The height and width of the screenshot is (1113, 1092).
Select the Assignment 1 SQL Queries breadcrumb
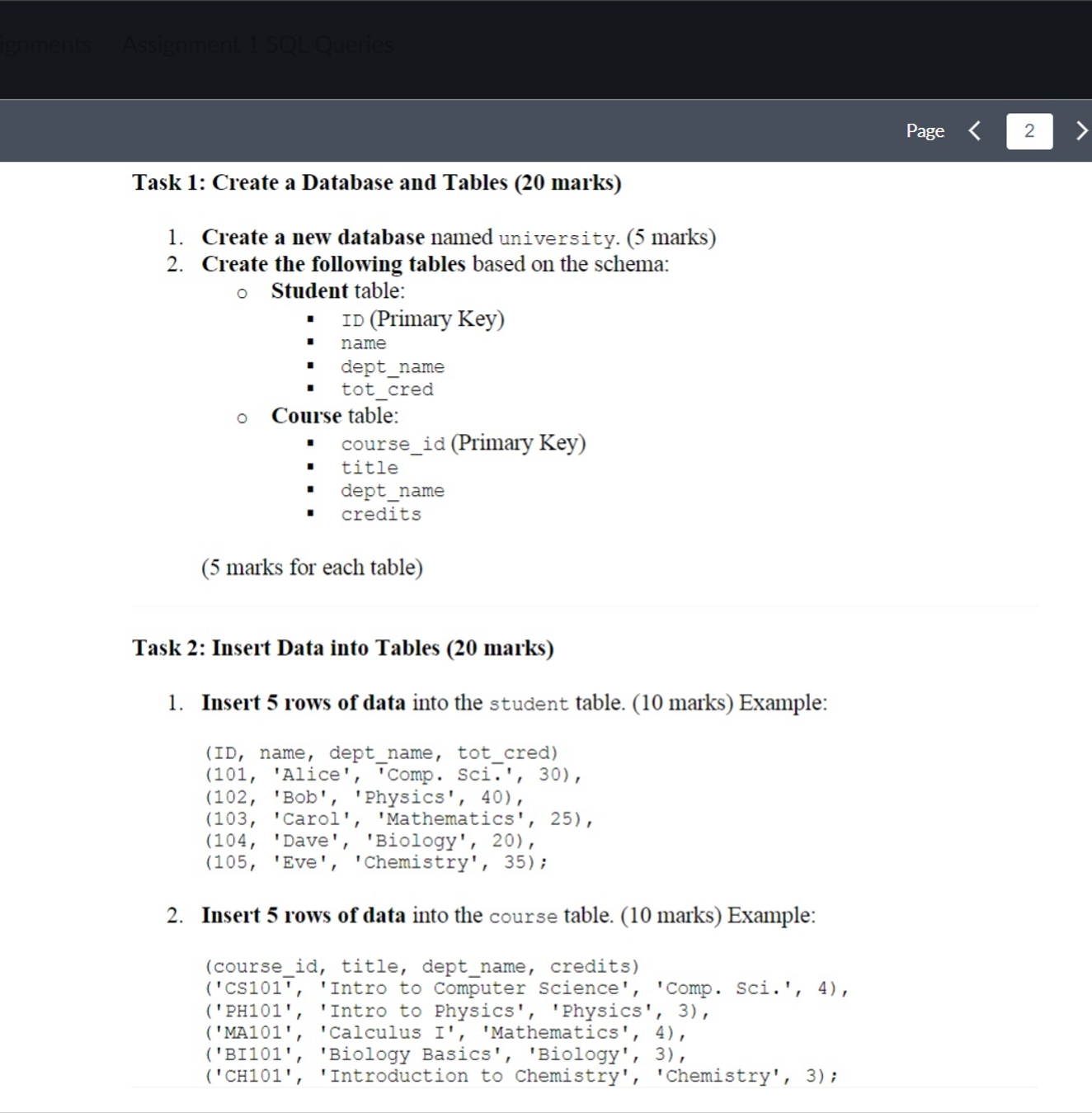tap(257, 45)
